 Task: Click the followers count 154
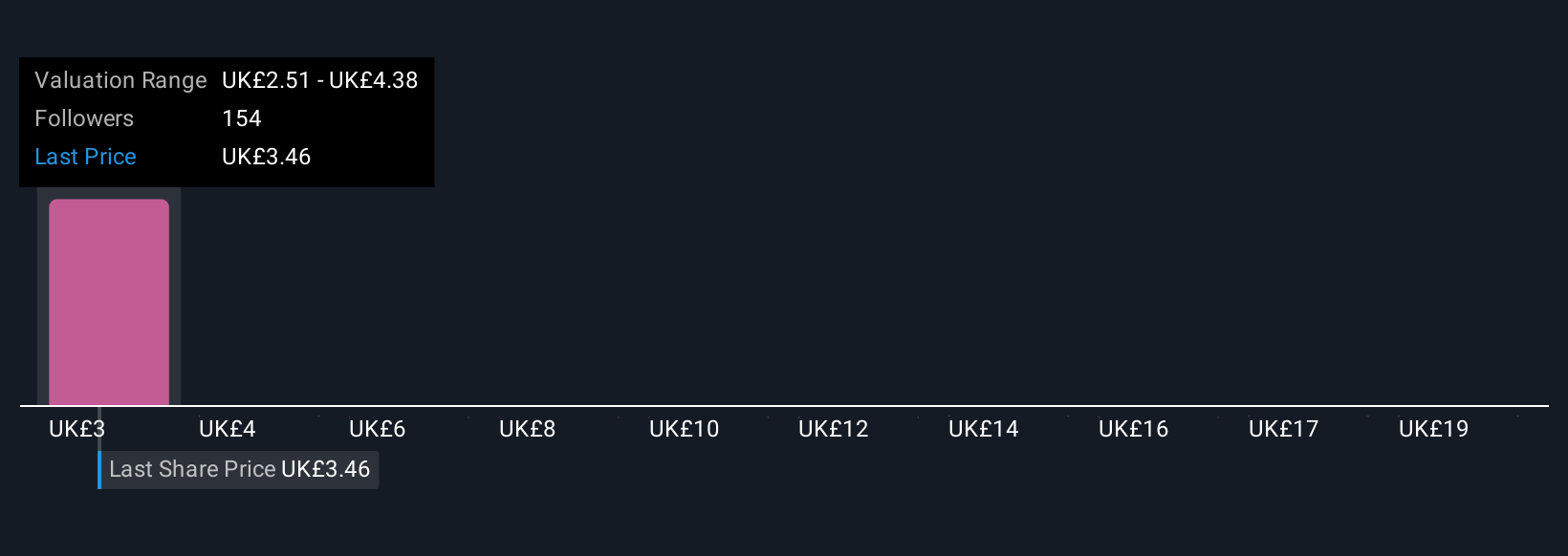241,118
